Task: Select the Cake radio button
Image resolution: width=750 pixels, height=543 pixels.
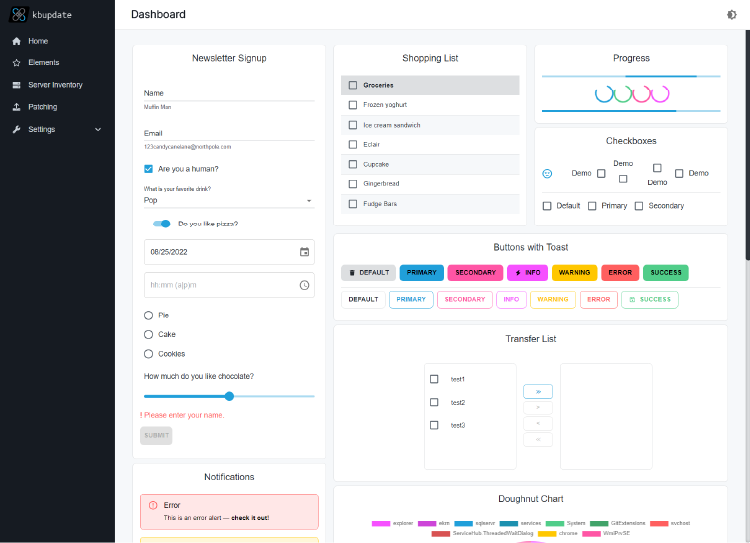Action: click(149, 335)
